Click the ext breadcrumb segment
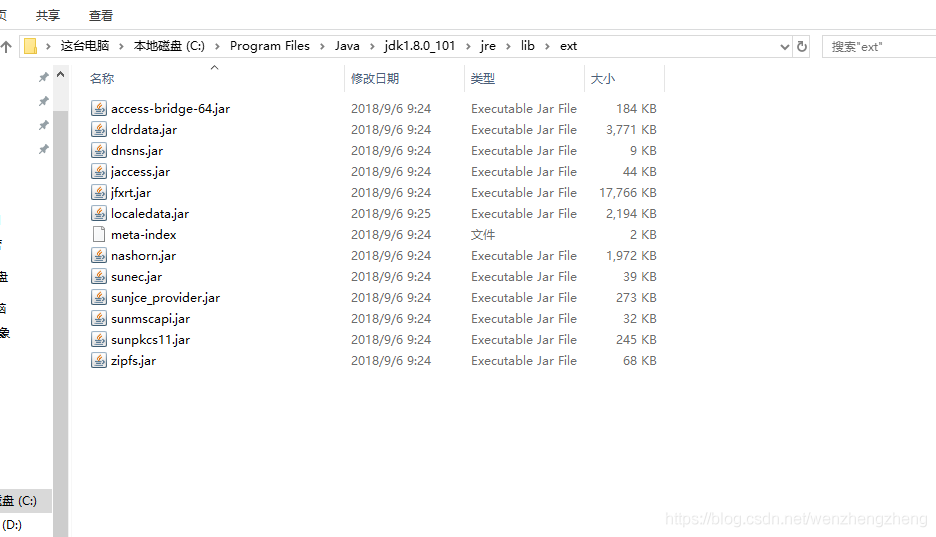Screen dimensions: 936x537 tap(568, 46)
